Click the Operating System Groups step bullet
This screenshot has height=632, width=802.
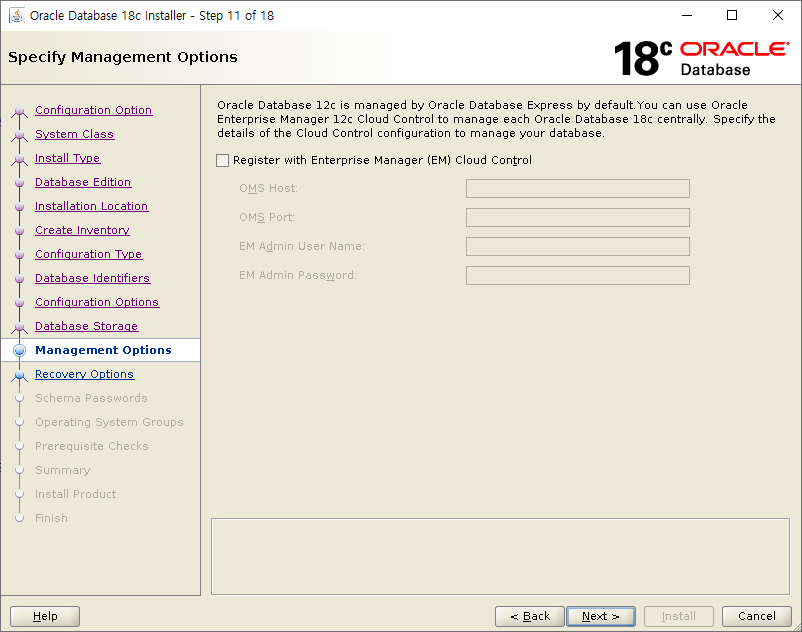point(19,422)
